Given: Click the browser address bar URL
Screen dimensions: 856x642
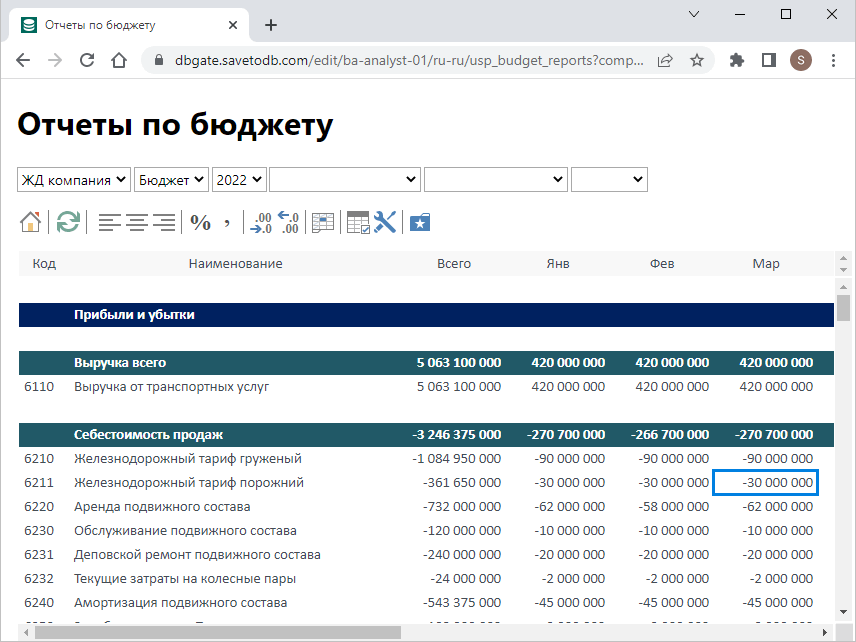Looking at the screenshot, I should [400, 60].
